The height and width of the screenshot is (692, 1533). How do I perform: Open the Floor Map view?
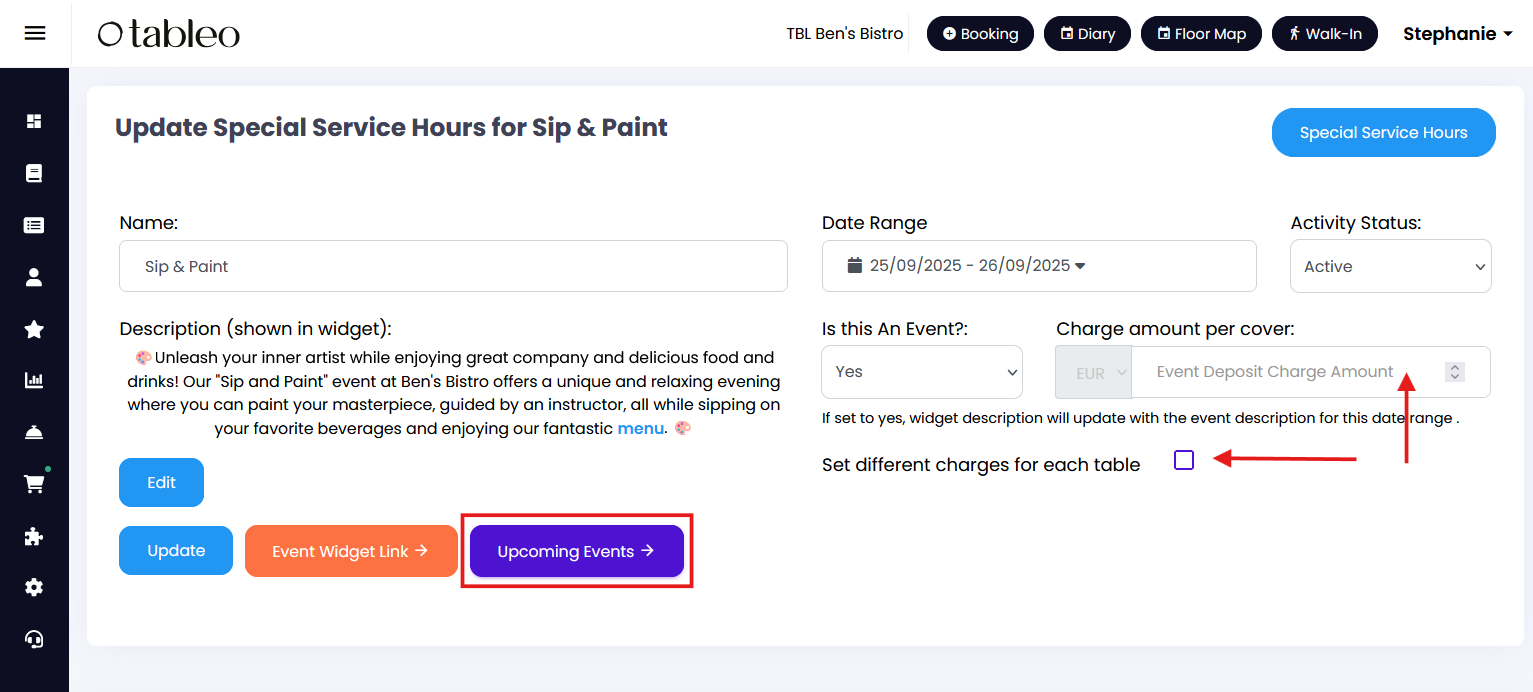[1201, 33]
